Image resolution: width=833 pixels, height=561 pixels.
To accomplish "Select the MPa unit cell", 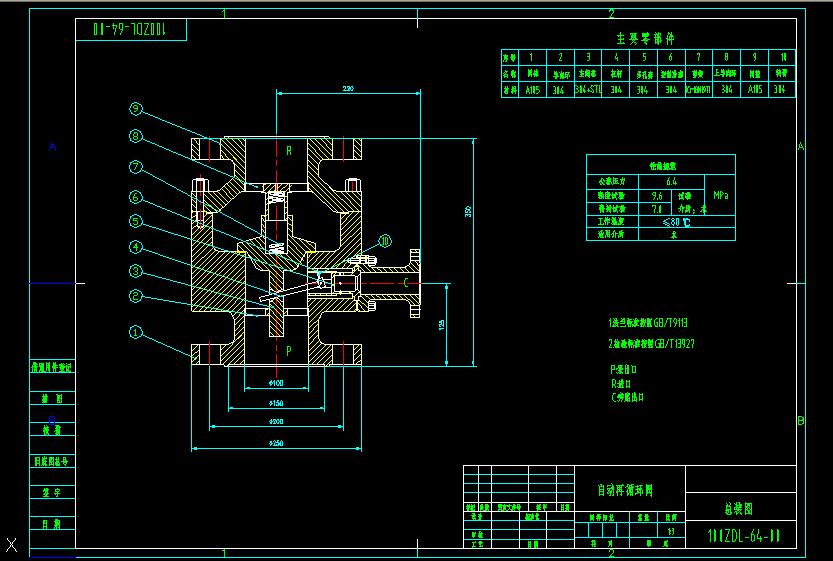I will tap(720, 196).
